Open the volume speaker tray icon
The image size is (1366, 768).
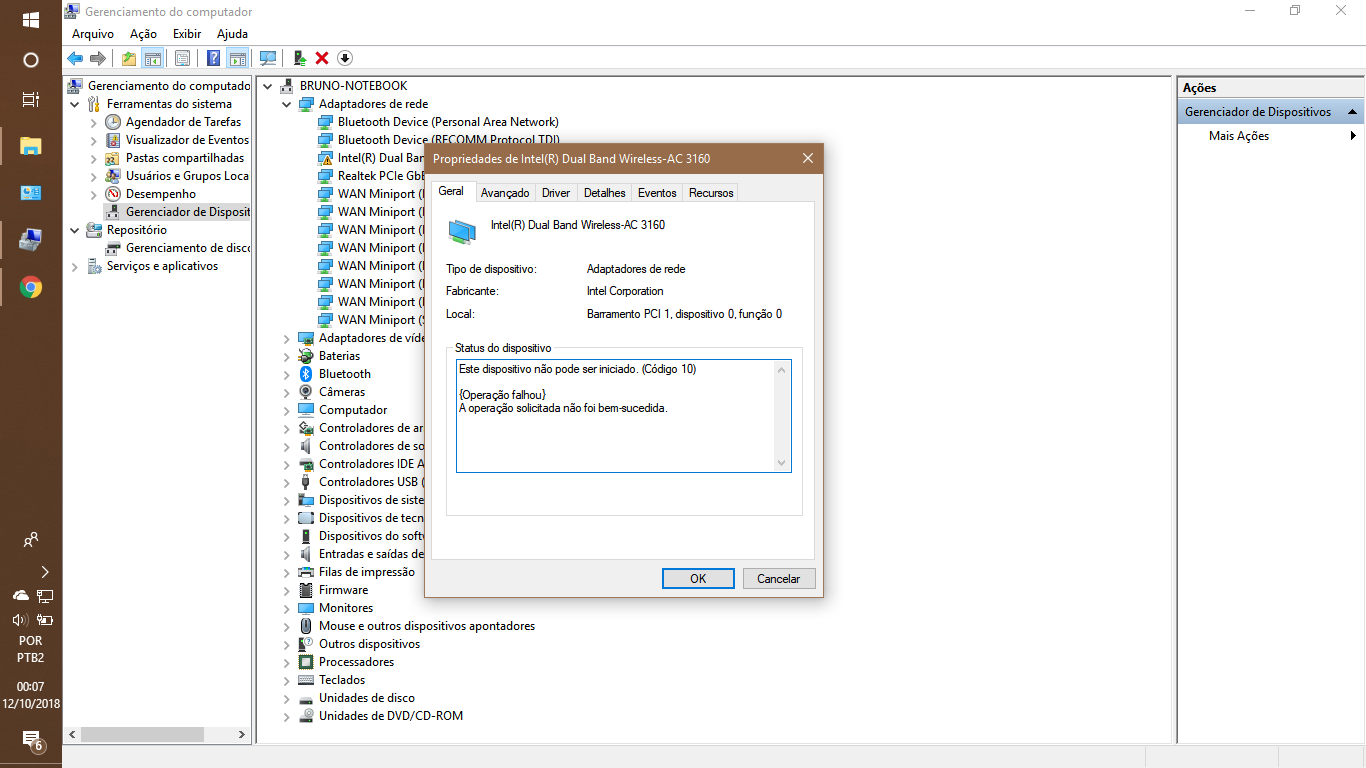(x=20, y=619)
